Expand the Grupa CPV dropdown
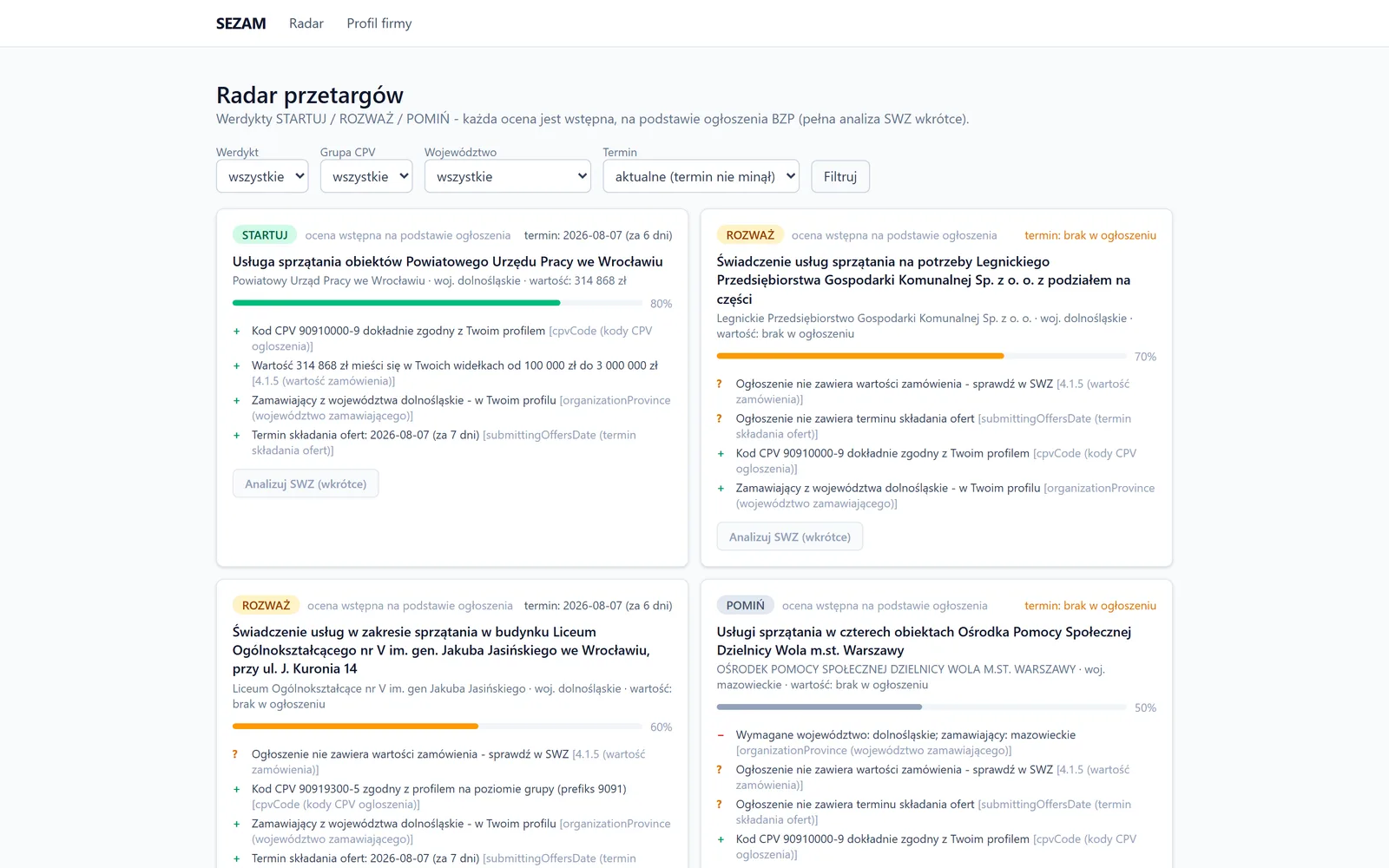 point(366,176)
